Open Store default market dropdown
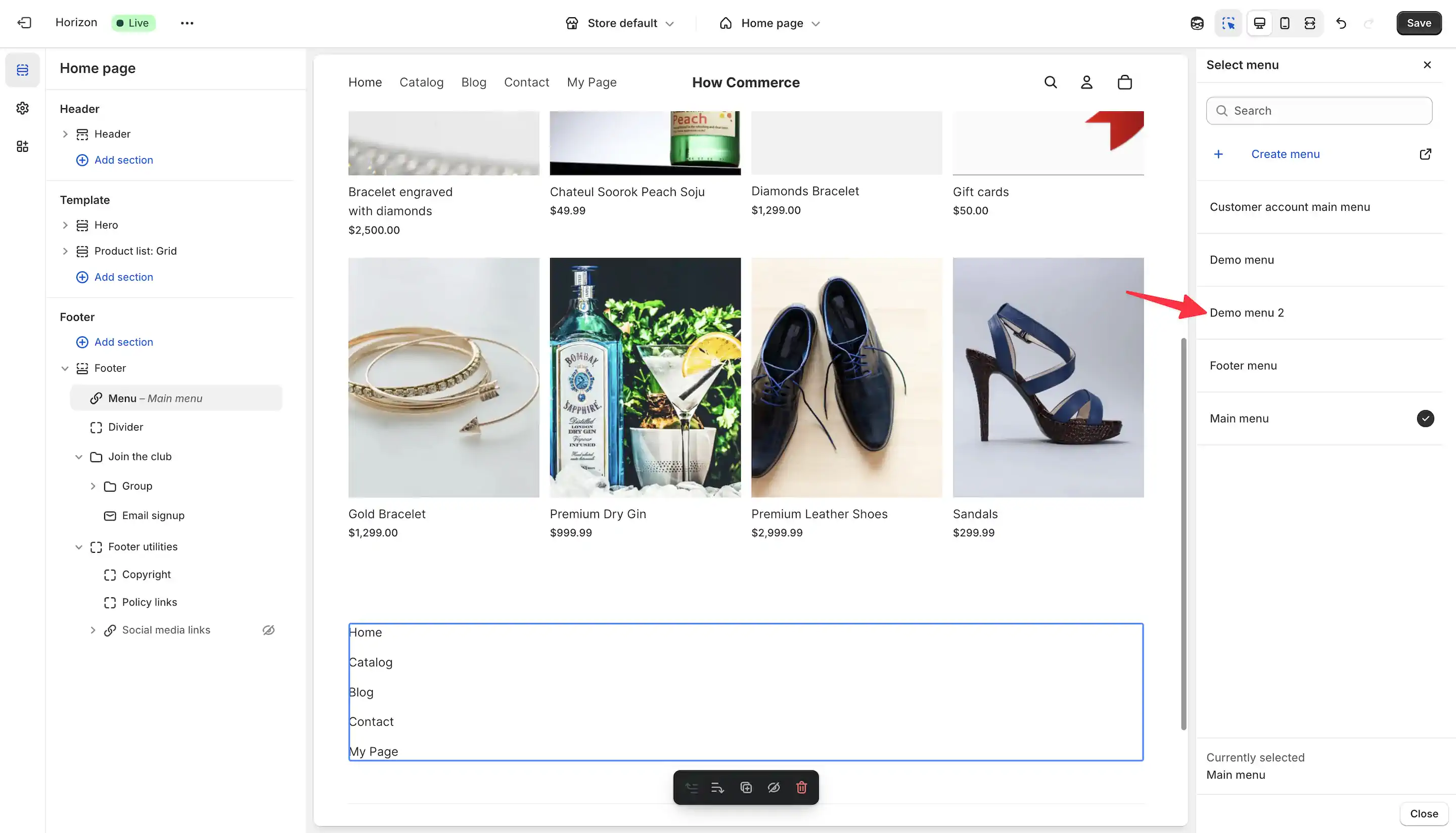The image size is (1456, 833). pyautogui.click(x=620, y=23)
